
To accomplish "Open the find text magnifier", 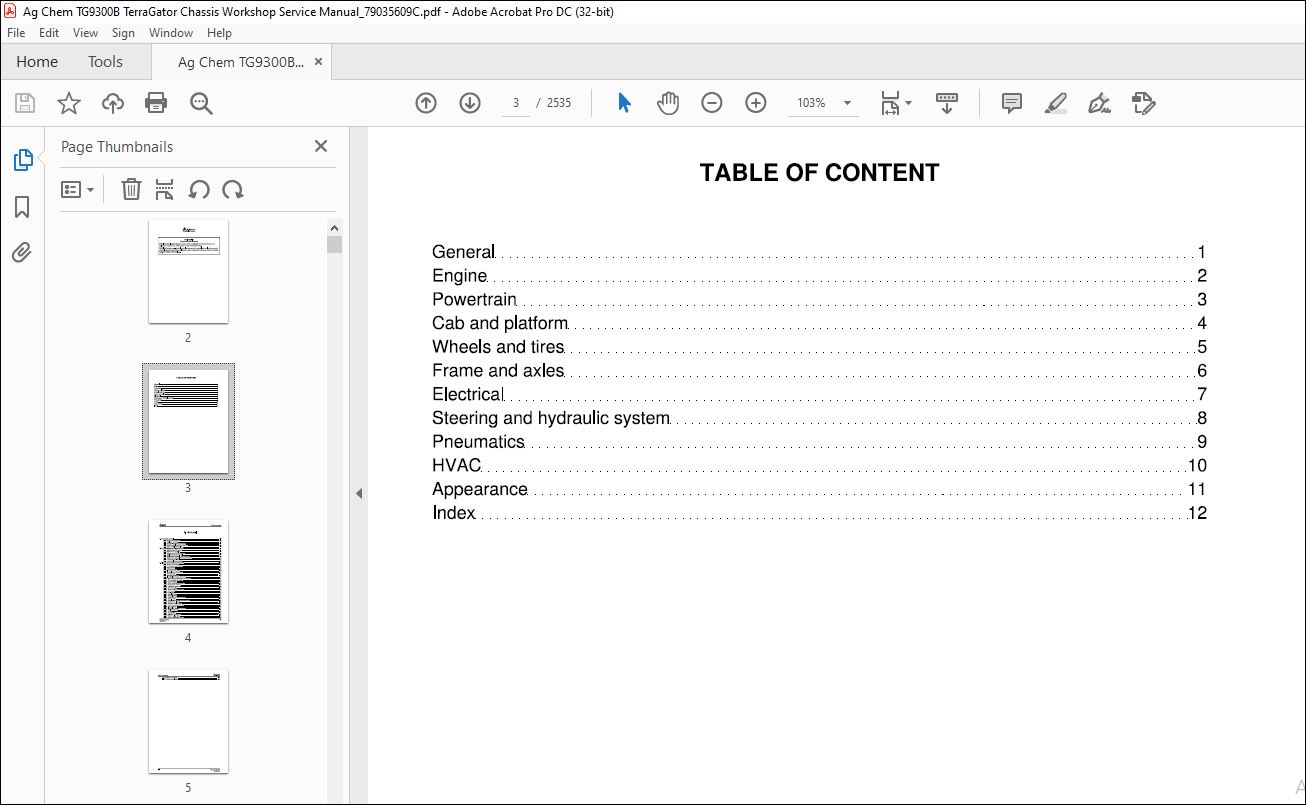I will click(201, 103).
